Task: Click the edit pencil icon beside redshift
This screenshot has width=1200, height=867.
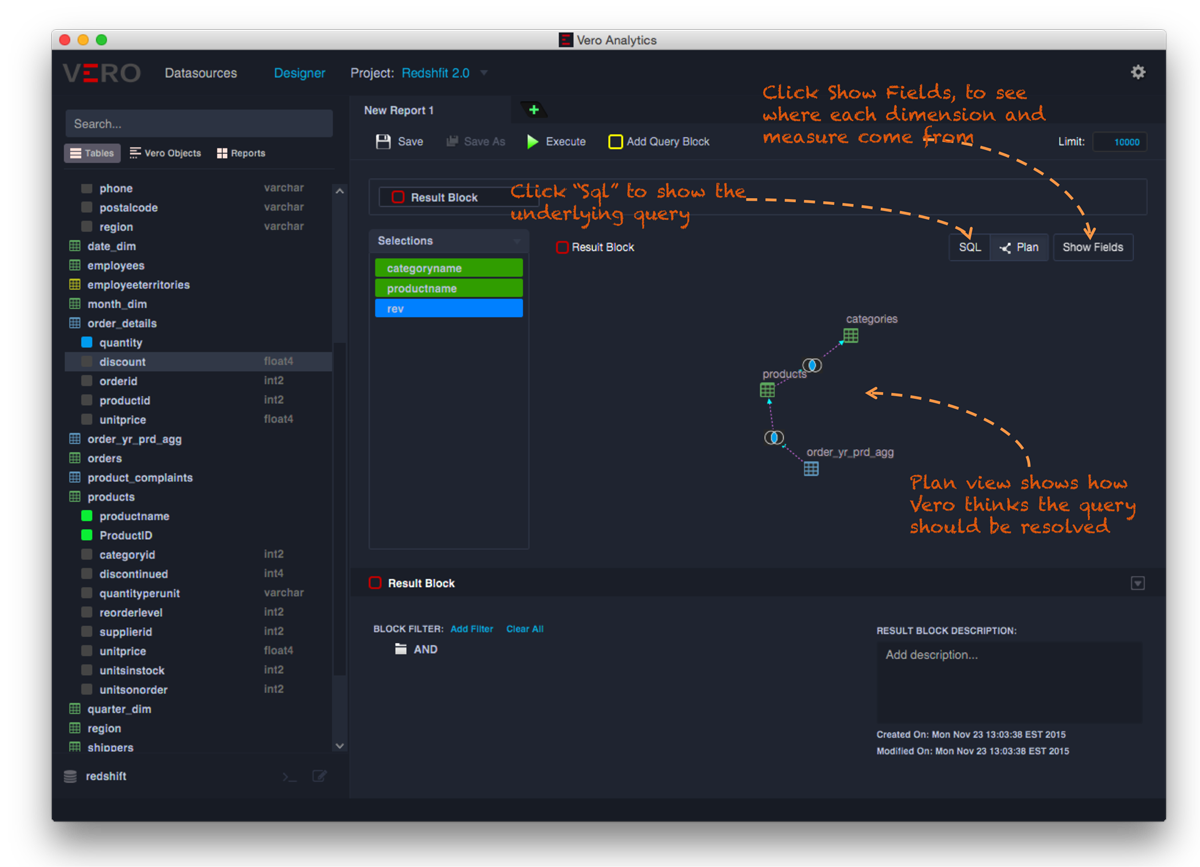Action: (319, 775)
